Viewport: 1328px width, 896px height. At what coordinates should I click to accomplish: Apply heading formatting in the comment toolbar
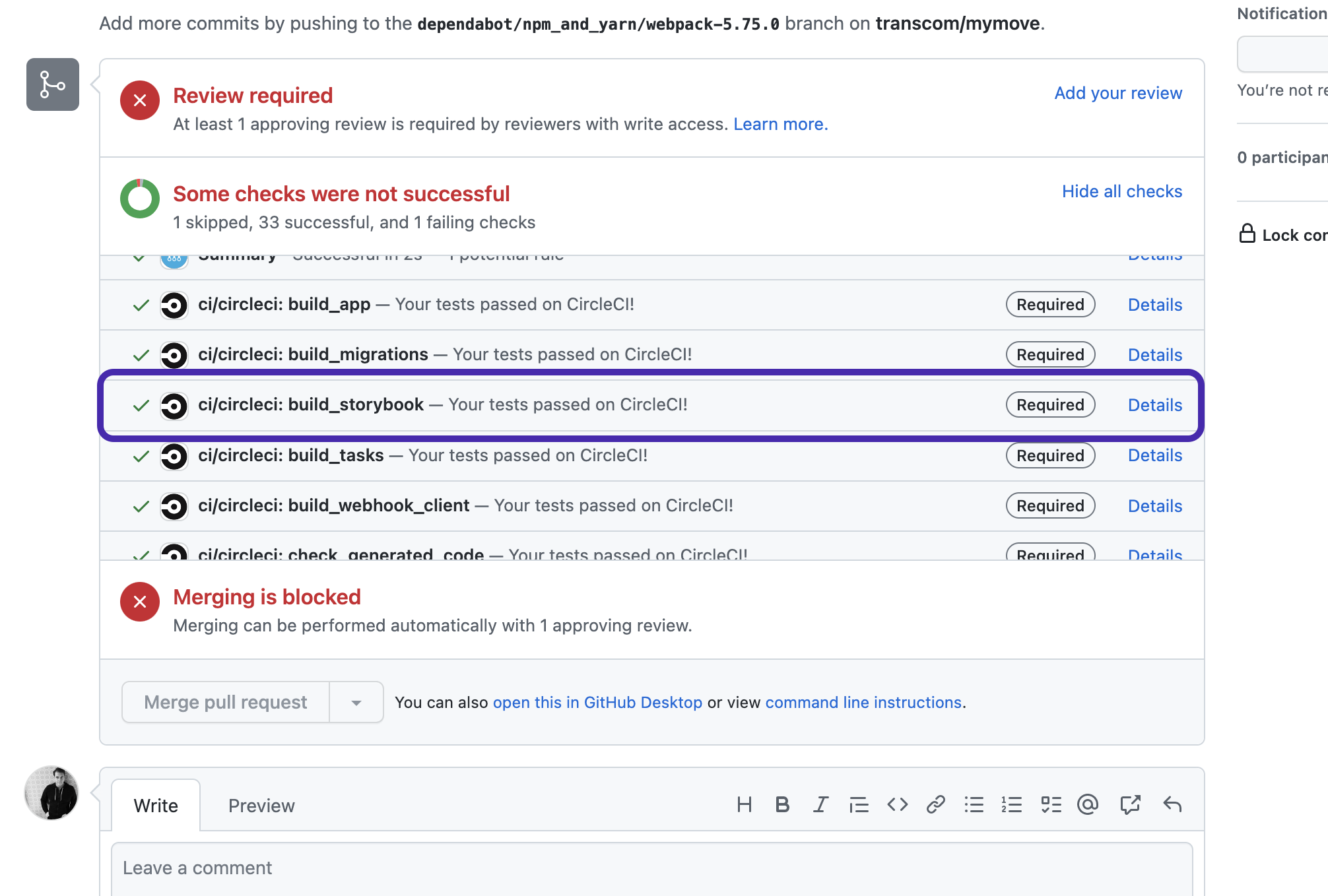(745, 804)
